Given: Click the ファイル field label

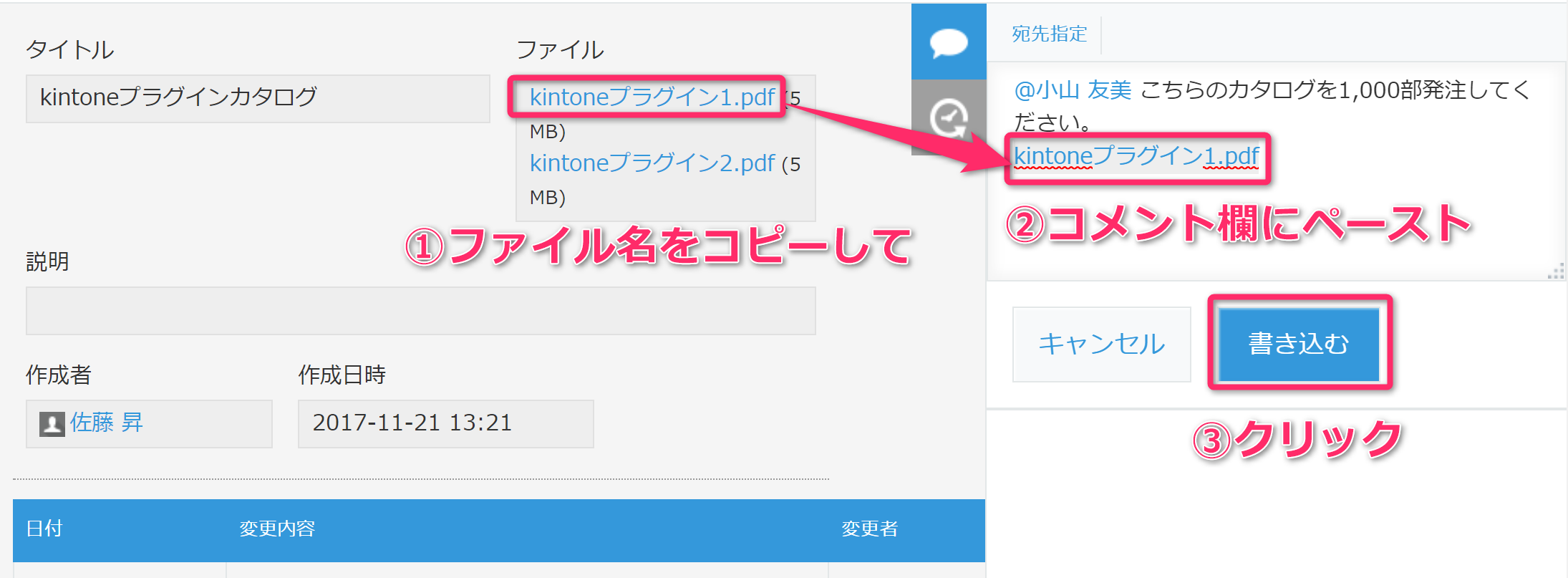Looking at the screenshot, I should [x=560, y=49].
